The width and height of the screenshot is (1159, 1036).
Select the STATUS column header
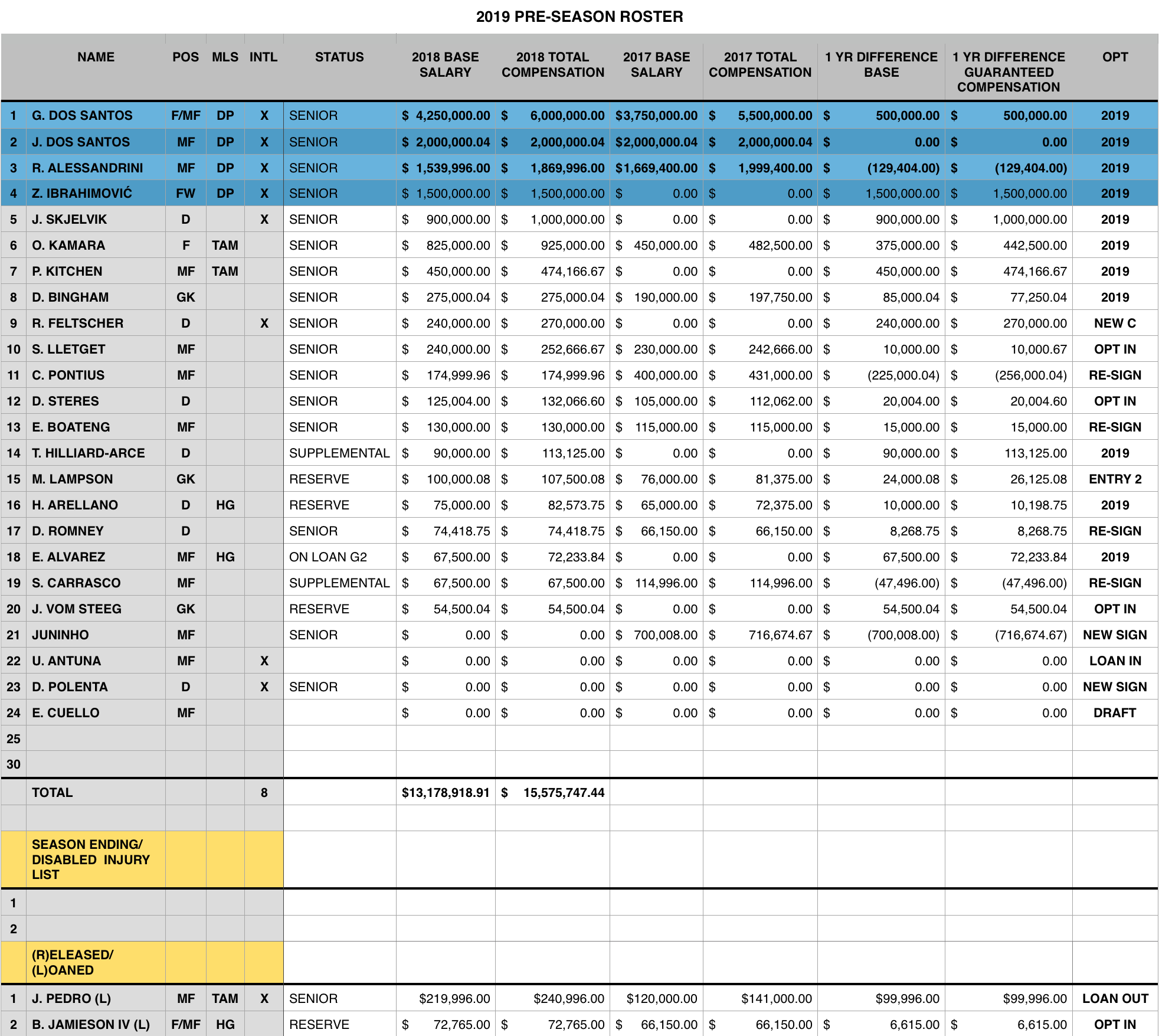click(339, 57)
